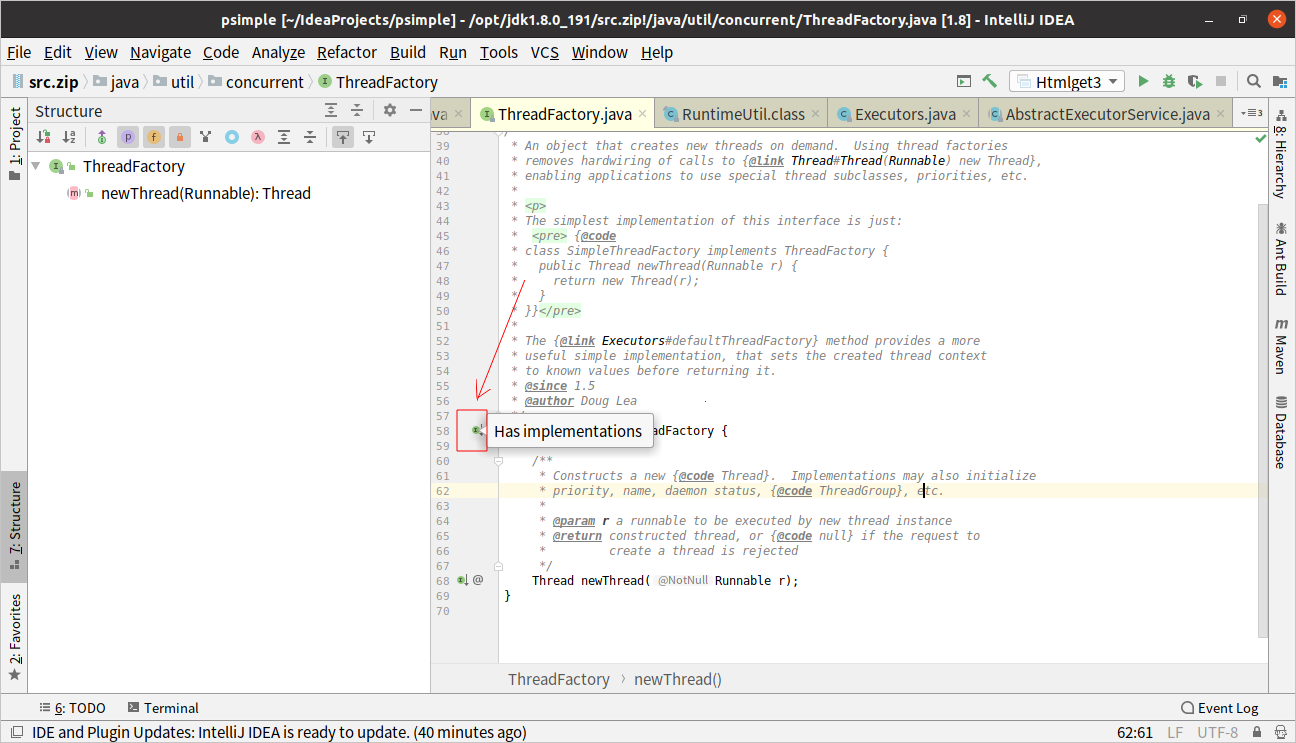Open the 1: Project tool window

coord(14,144)
